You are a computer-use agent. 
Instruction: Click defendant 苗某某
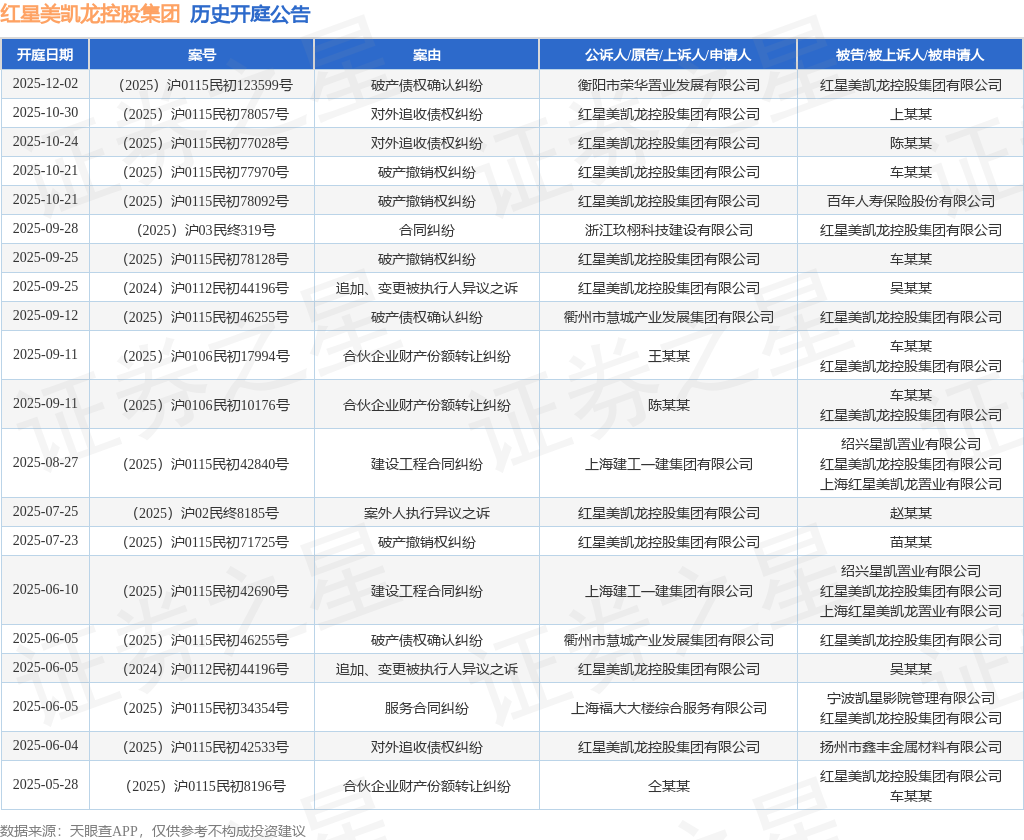(910, 542)
